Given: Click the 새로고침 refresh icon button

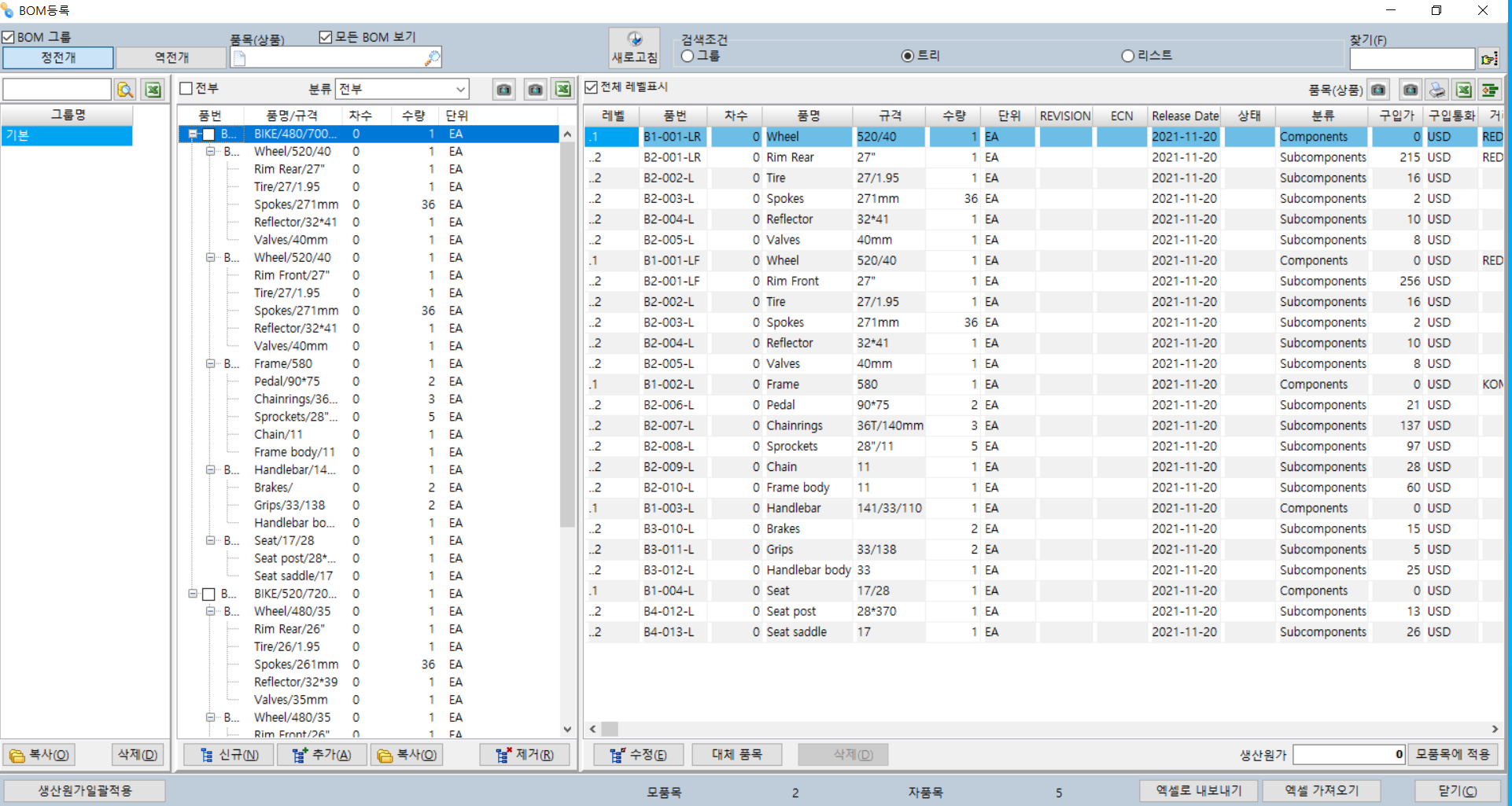Looking at the screenshot, I should [634, 47].
